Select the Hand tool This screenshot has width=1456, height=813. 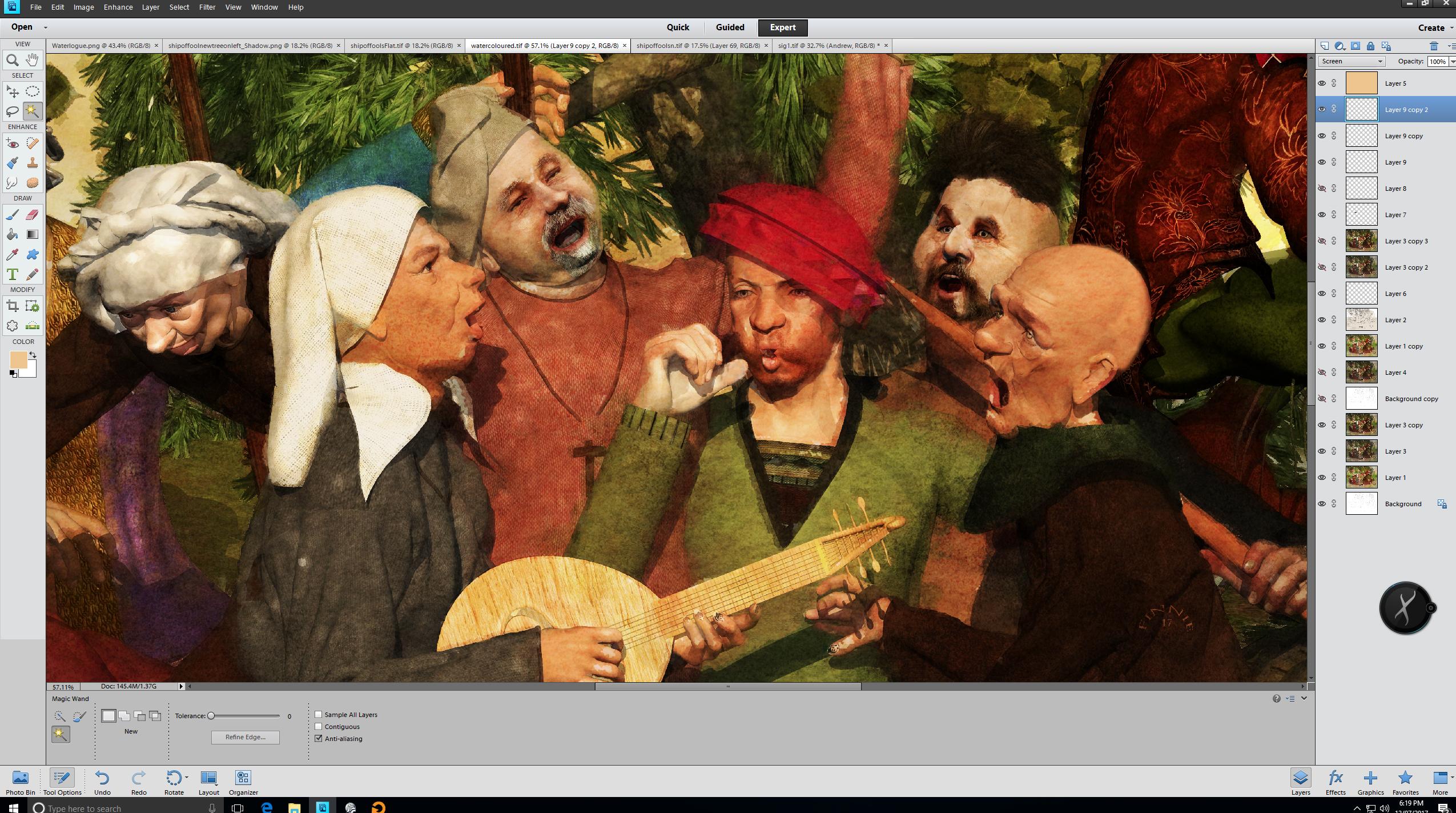[33, 59]
